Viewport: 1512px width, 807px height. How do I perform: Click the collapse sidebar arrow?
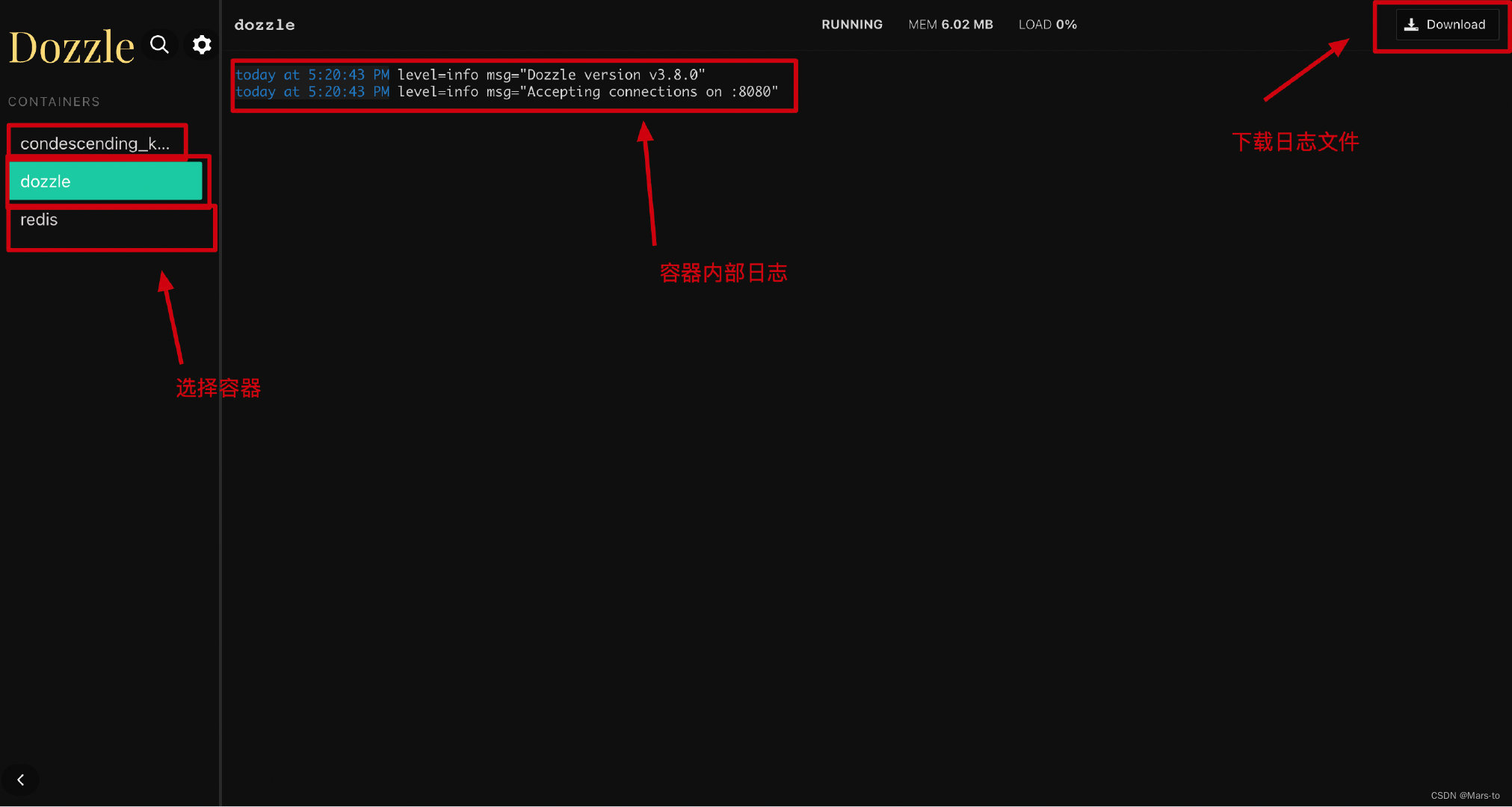pyautogui.click(x=20, y=780)
